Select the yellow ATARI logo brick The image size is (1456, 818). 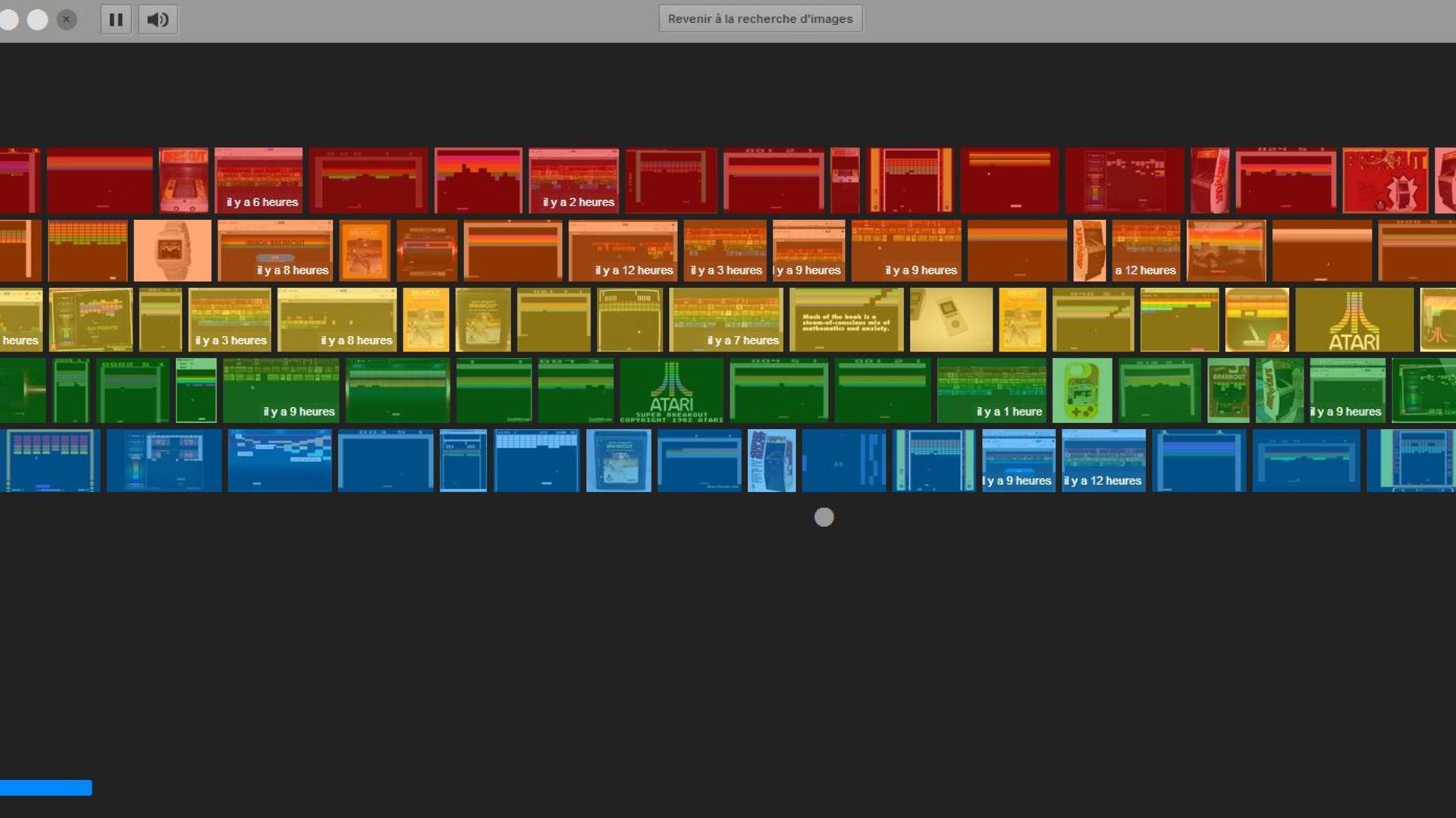pyautogui.click(x=1354, y=320)
